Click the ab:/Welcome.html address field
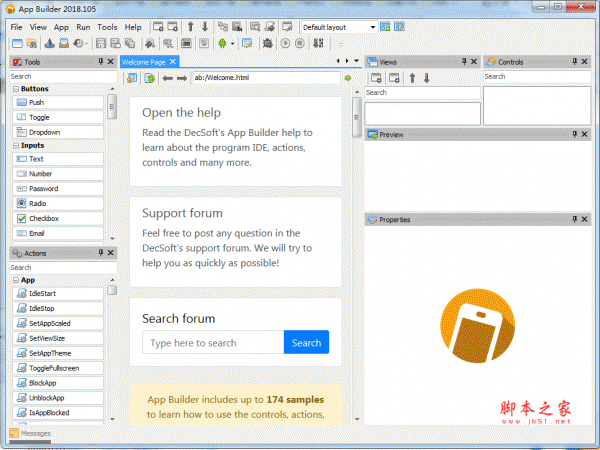The height and width of the screenshot is (450, 600). point(266,78)
